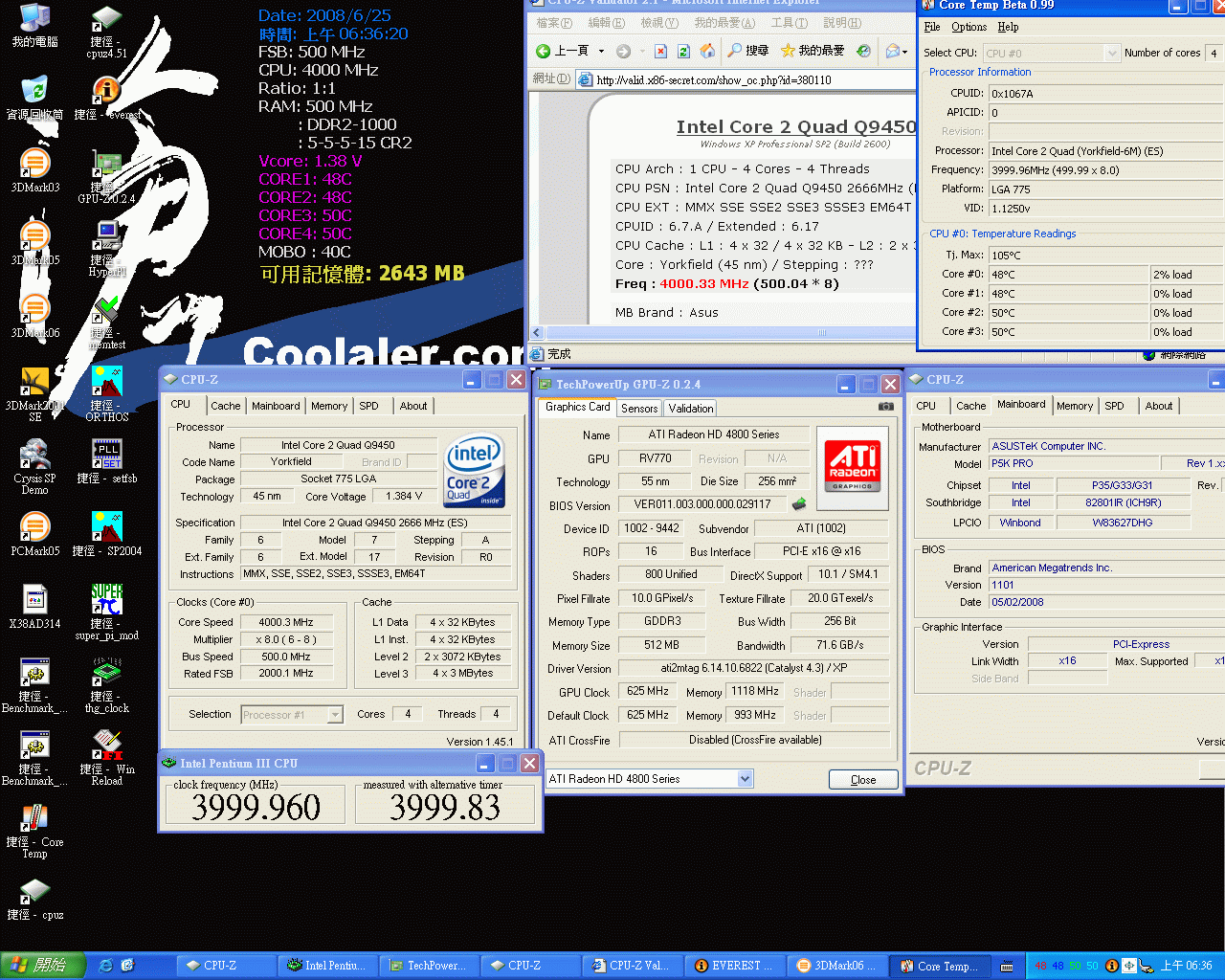Click the Internet Explorer back button

coord(563,51)
